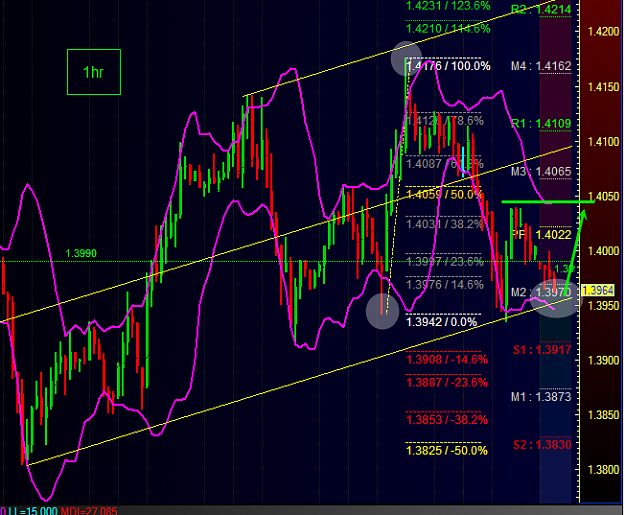Click the R2 : 1.4214 pivot label
Viewport: 625px width, 515px height.
pos(541,10)
